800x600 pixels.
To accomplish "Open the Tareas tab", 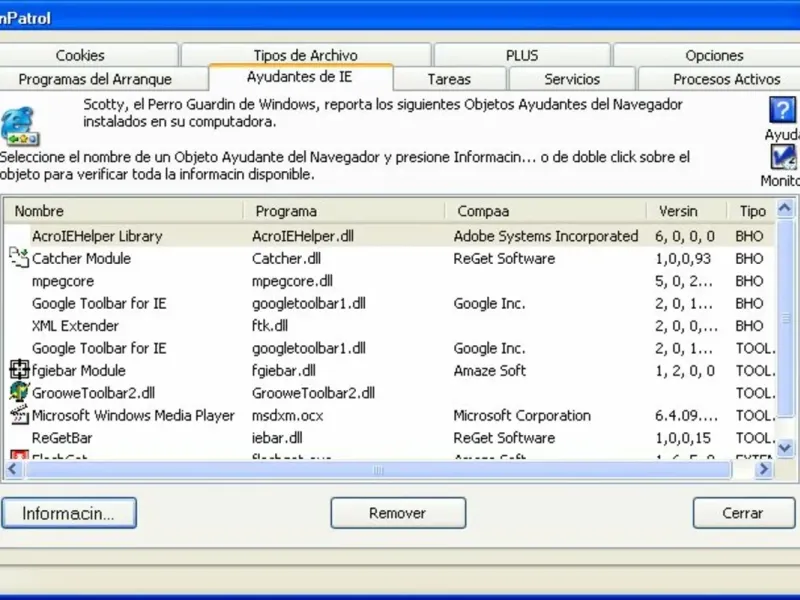I will pyautogui.click(x=449, y=79).
